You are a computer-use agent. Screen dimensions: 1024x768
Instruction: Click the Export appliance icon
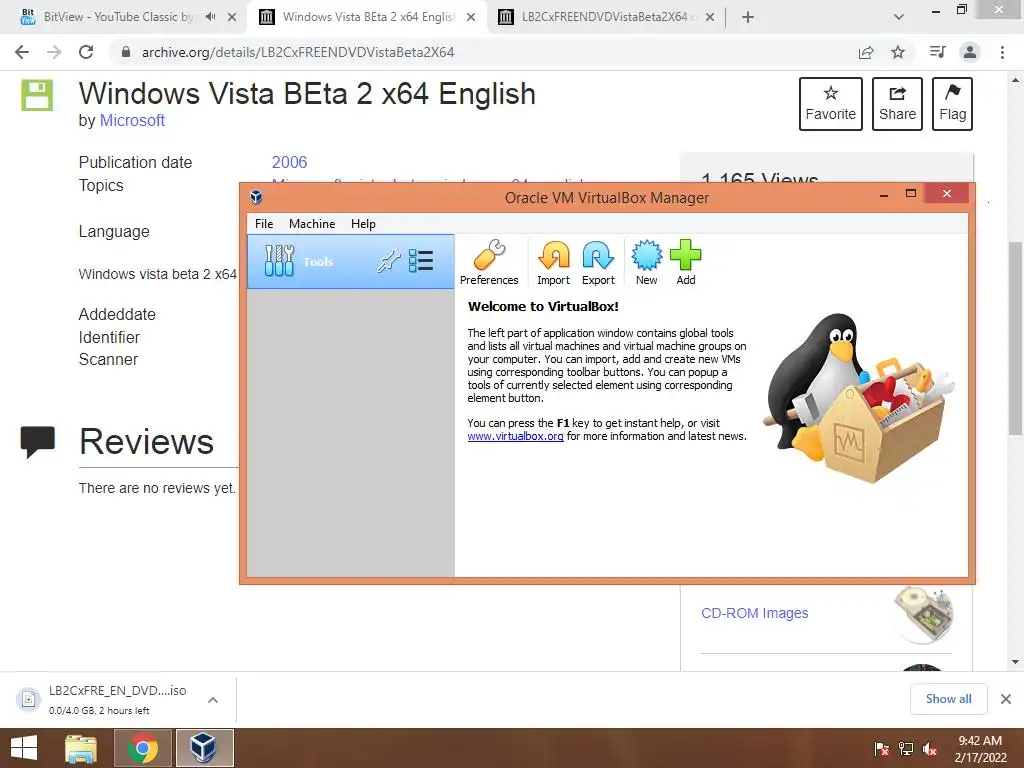598,262
